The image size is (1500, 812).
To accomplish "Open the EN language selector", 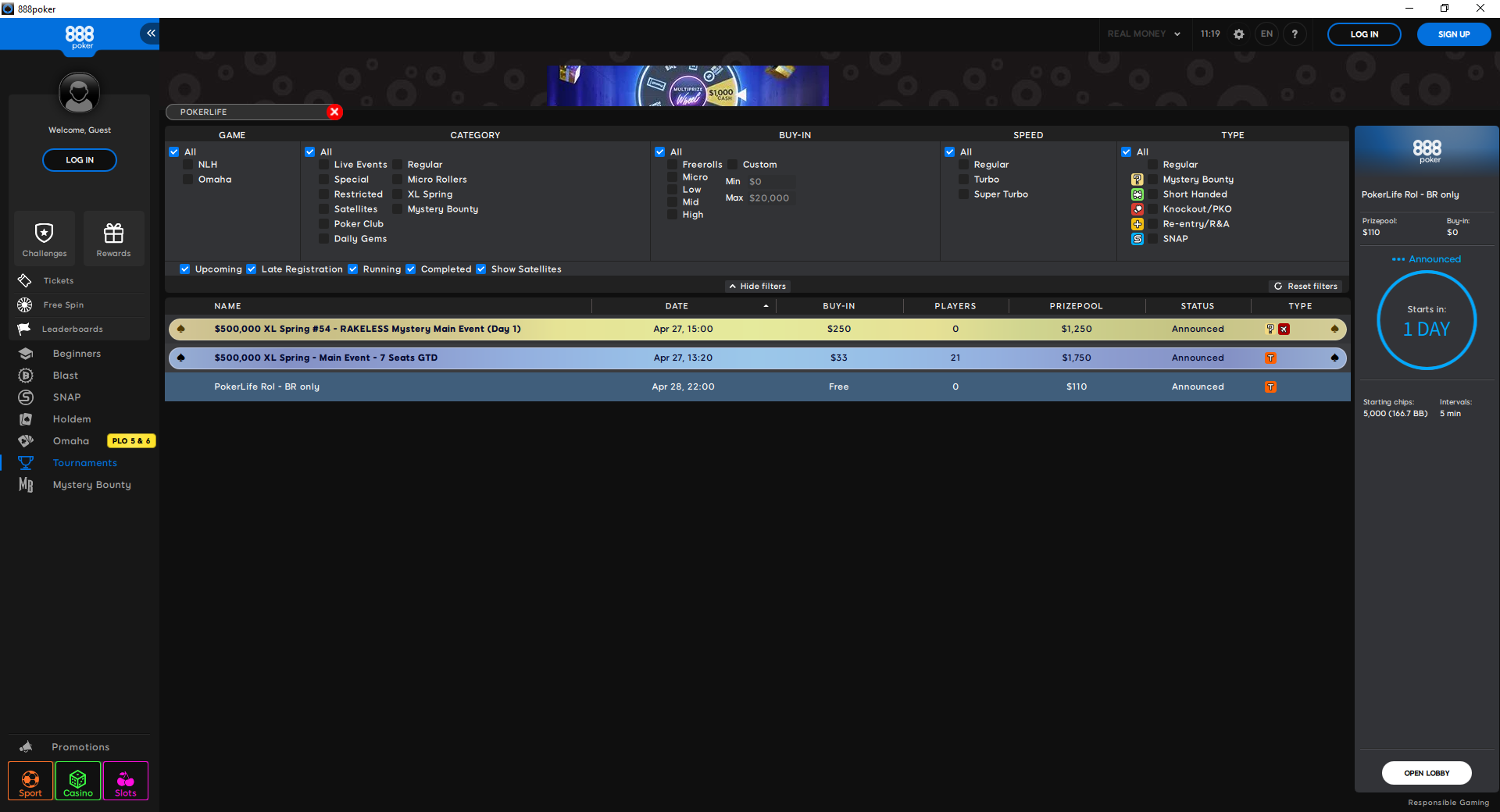I will [1266, 34].
